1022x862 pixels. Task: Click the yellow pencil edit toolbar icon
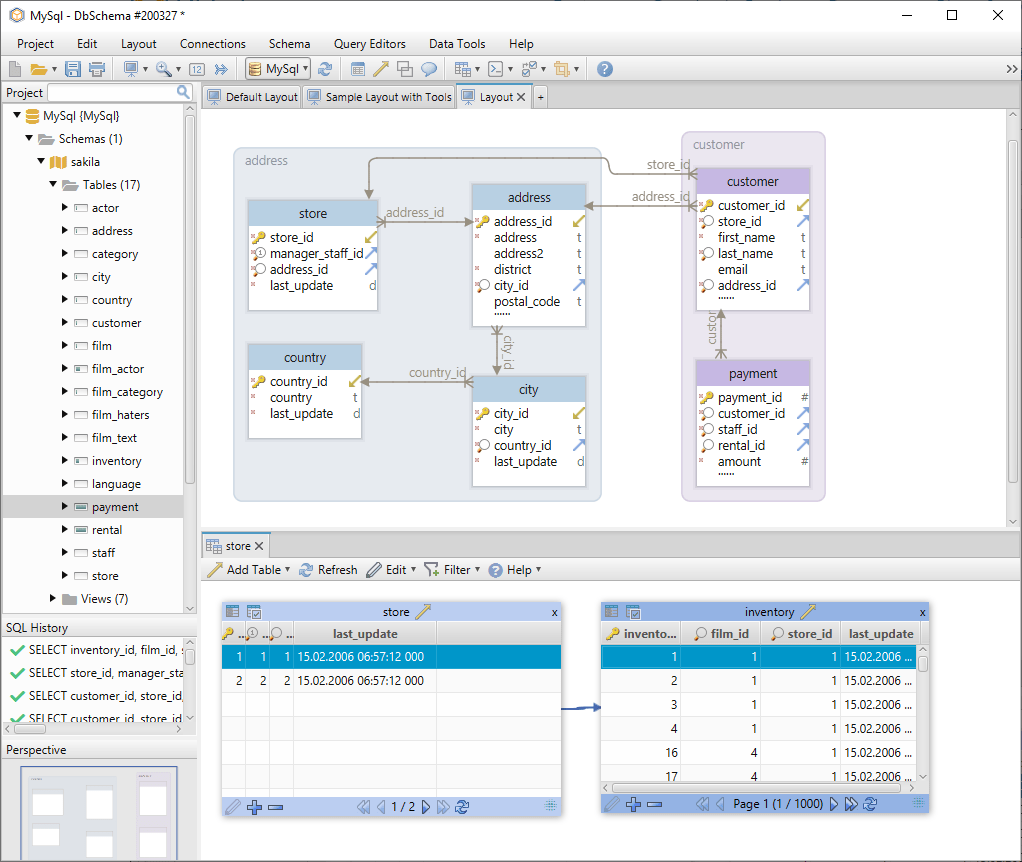(381, 68)
